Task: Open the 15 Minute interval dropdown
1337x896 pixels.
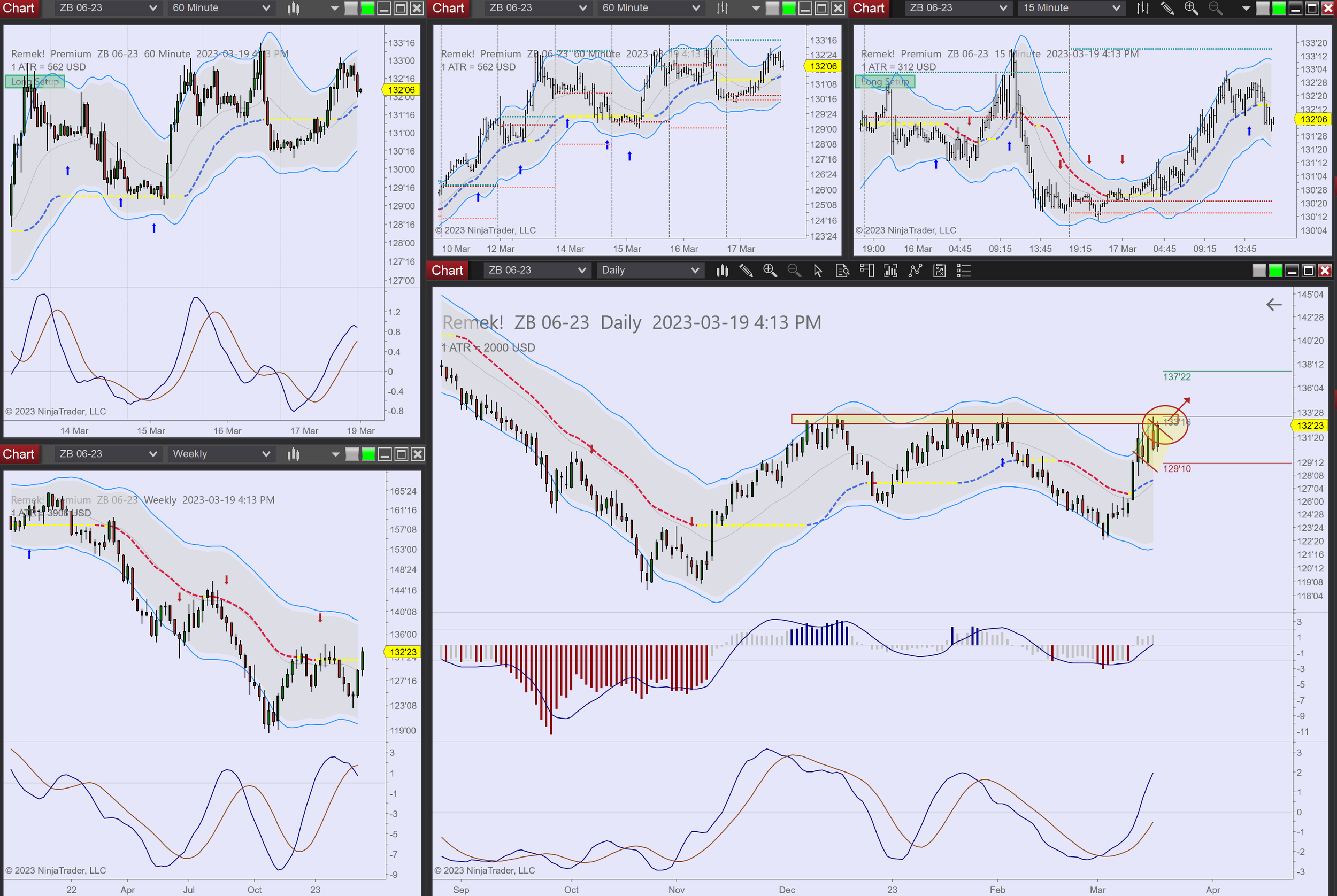Action: 1071,8
